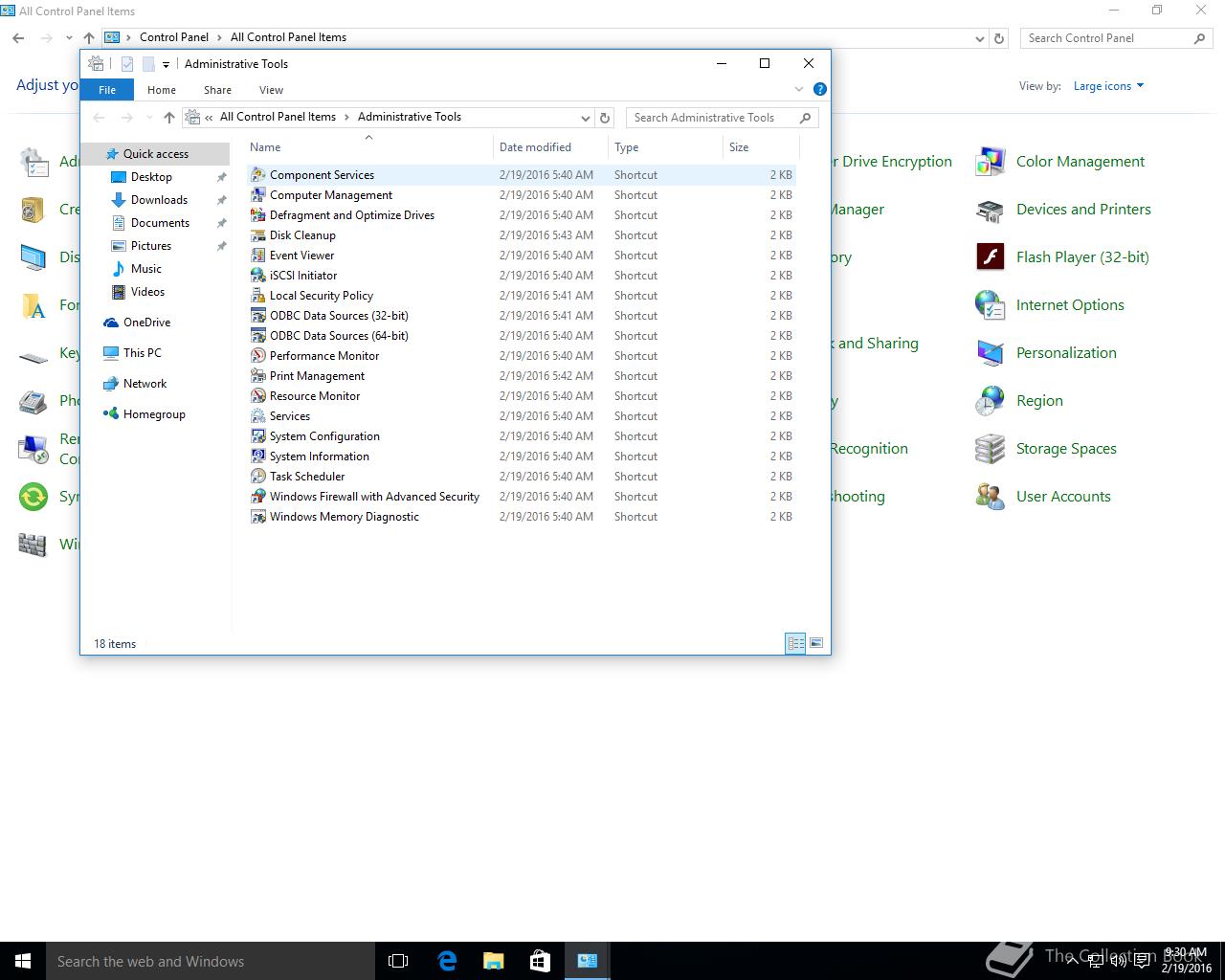Click the Up arrow in Administrative Tools

pos(169,118)
